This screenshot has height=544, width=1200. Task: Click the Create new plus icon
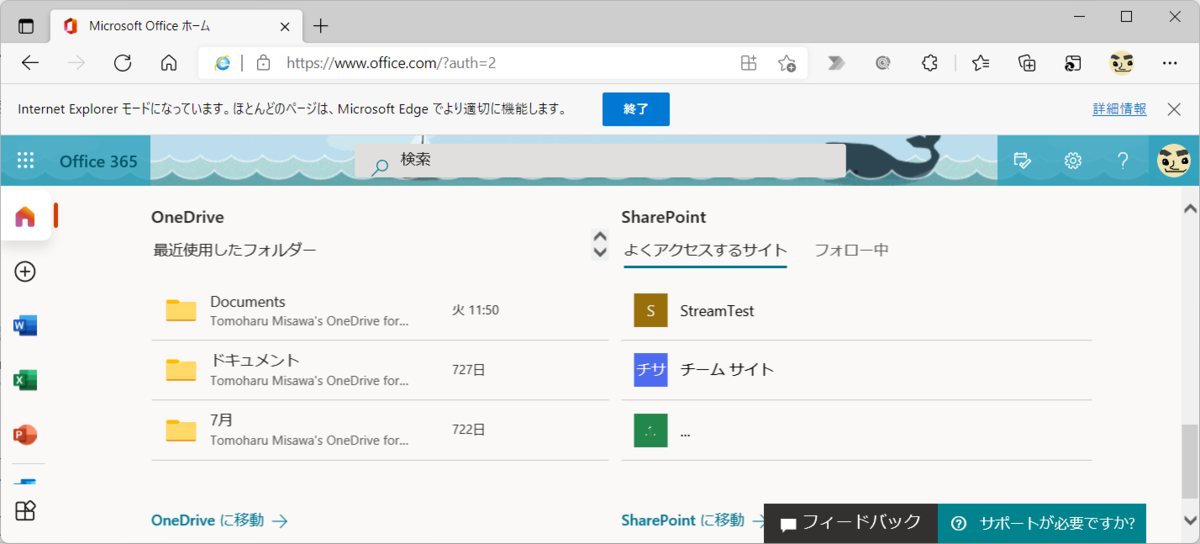(25, 272)
